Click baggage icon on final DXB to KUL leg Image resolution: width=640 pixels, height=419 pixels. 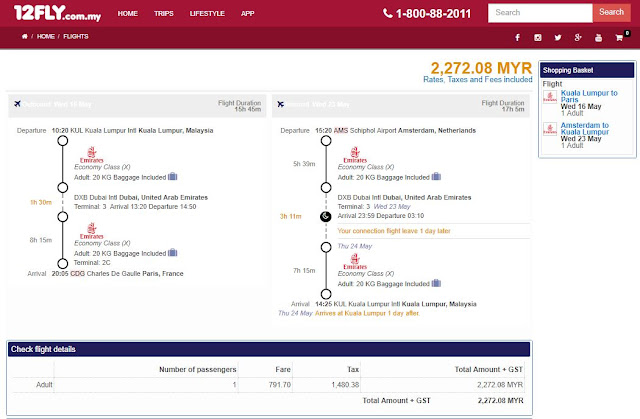436,283
